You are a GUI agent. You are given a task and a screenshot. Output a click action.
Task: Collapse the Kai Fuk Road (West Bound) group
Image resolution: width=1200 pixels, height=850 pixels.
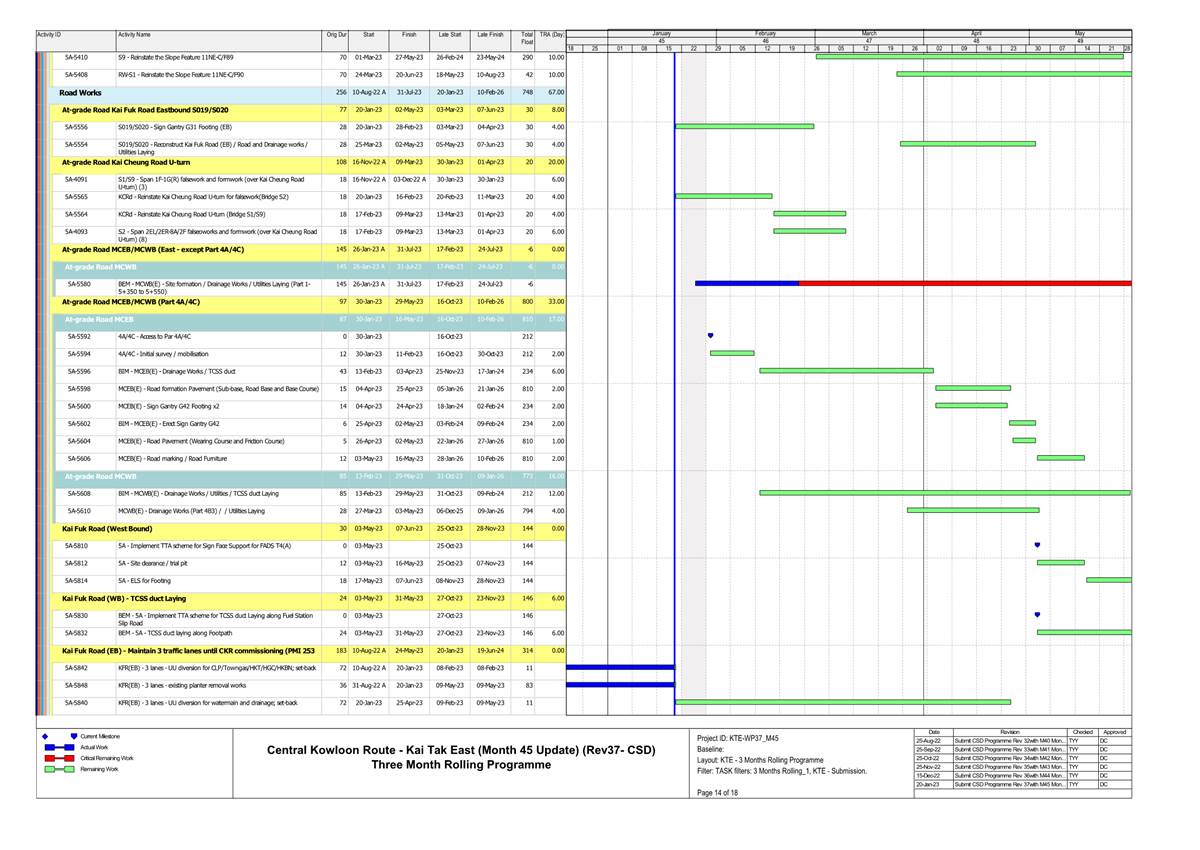pos(107,528)
